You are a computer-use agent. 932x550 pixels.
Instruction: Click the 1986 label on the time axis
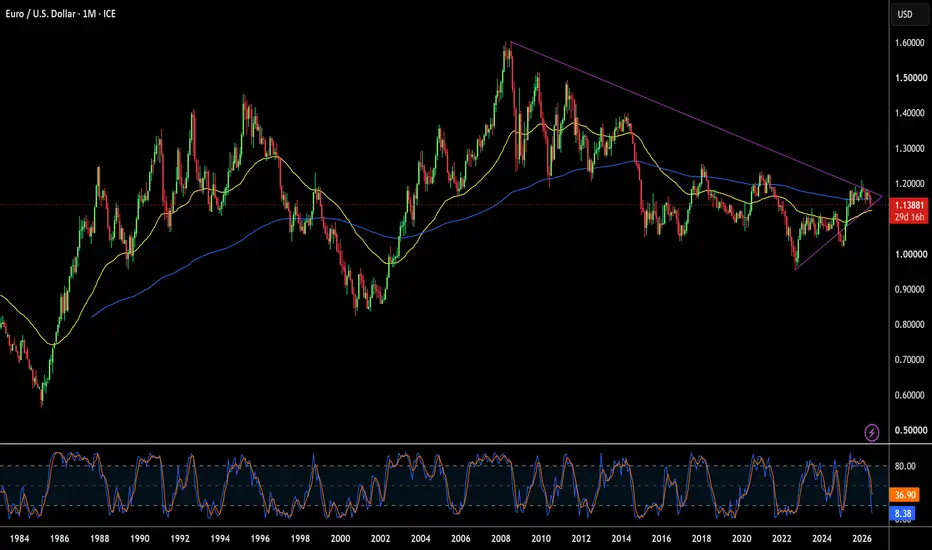[59, 539]
